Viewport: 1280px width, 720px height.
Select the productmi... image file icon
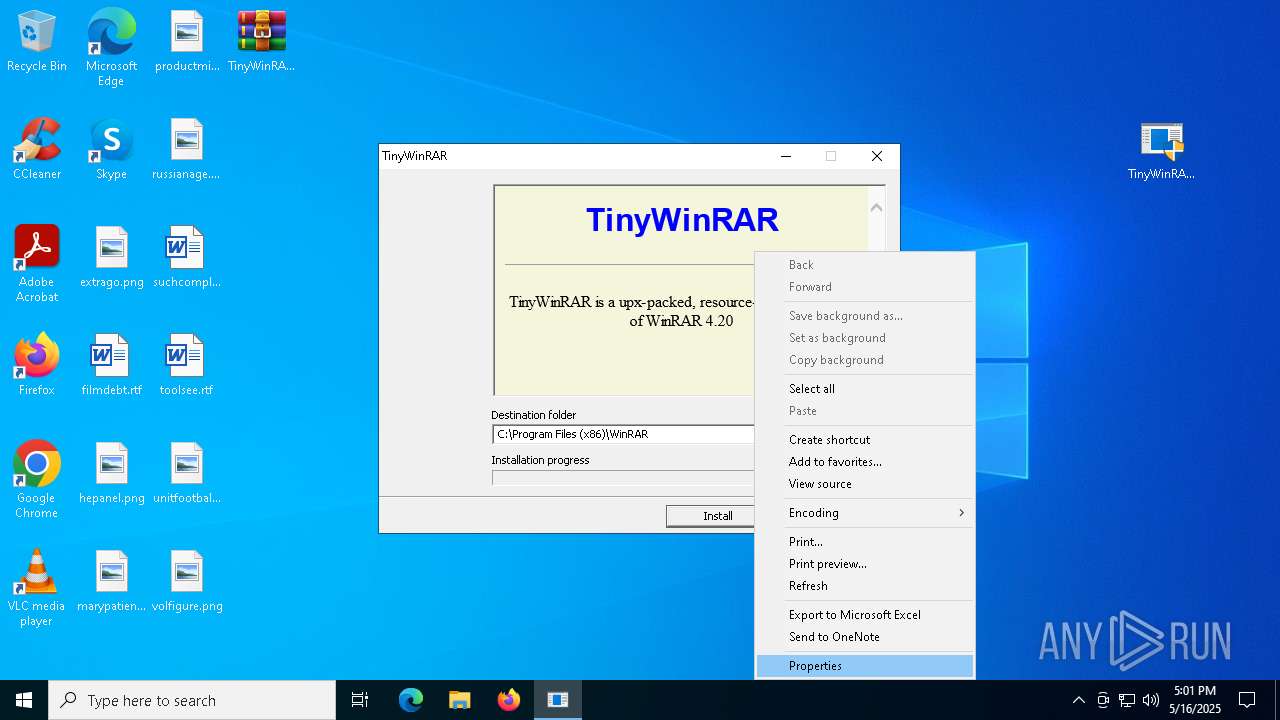coord(187,42)
